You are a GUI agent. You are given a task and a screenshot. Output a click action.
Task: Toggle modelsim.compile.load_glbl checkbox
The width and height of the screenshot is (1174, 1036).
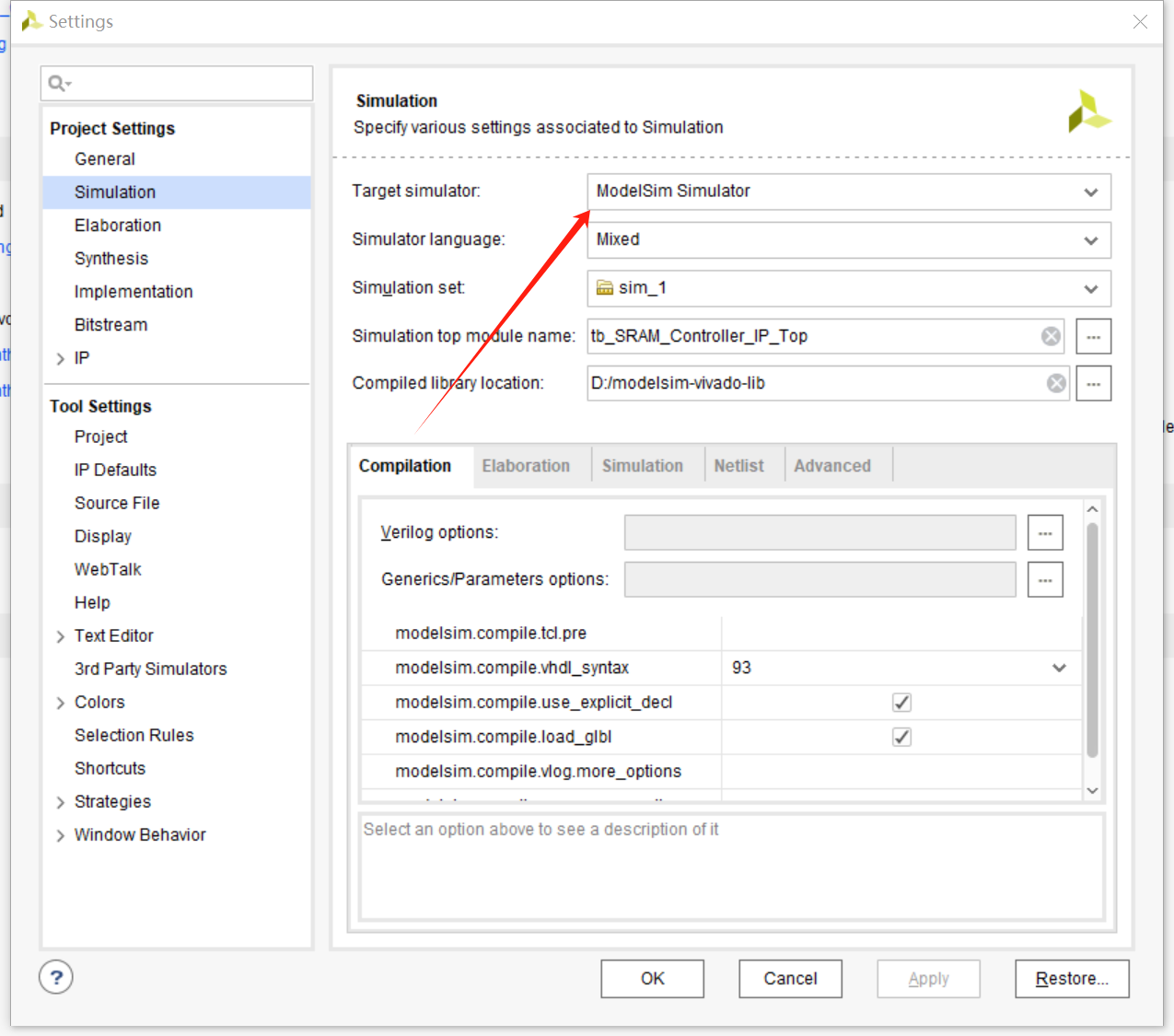tap(901, 737)
